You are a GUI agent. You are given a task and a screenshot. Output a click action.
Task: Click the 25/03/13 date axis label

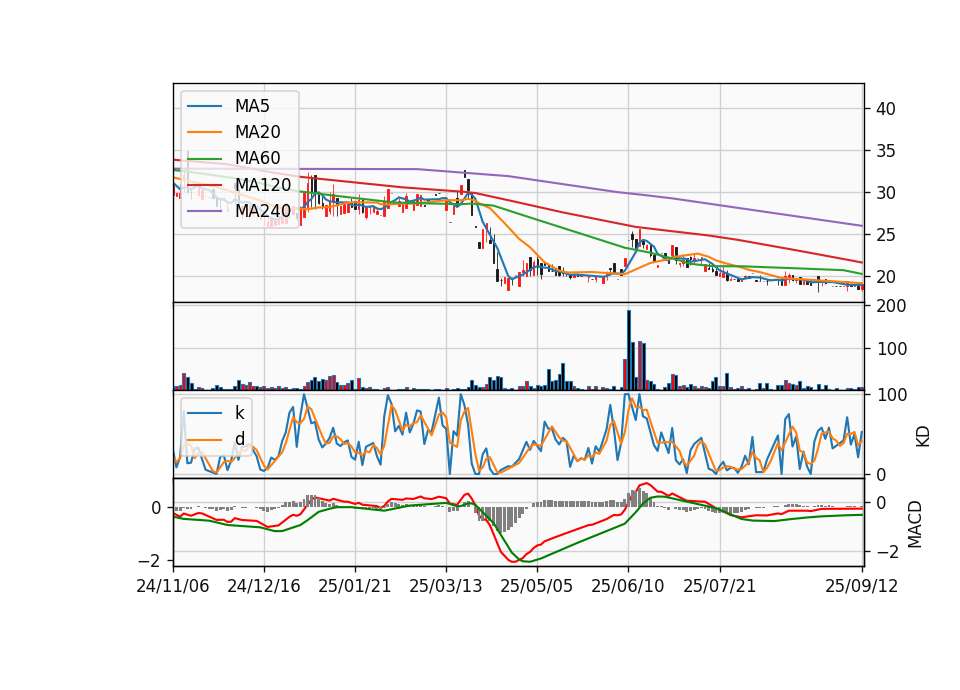[x=446, y=586]
